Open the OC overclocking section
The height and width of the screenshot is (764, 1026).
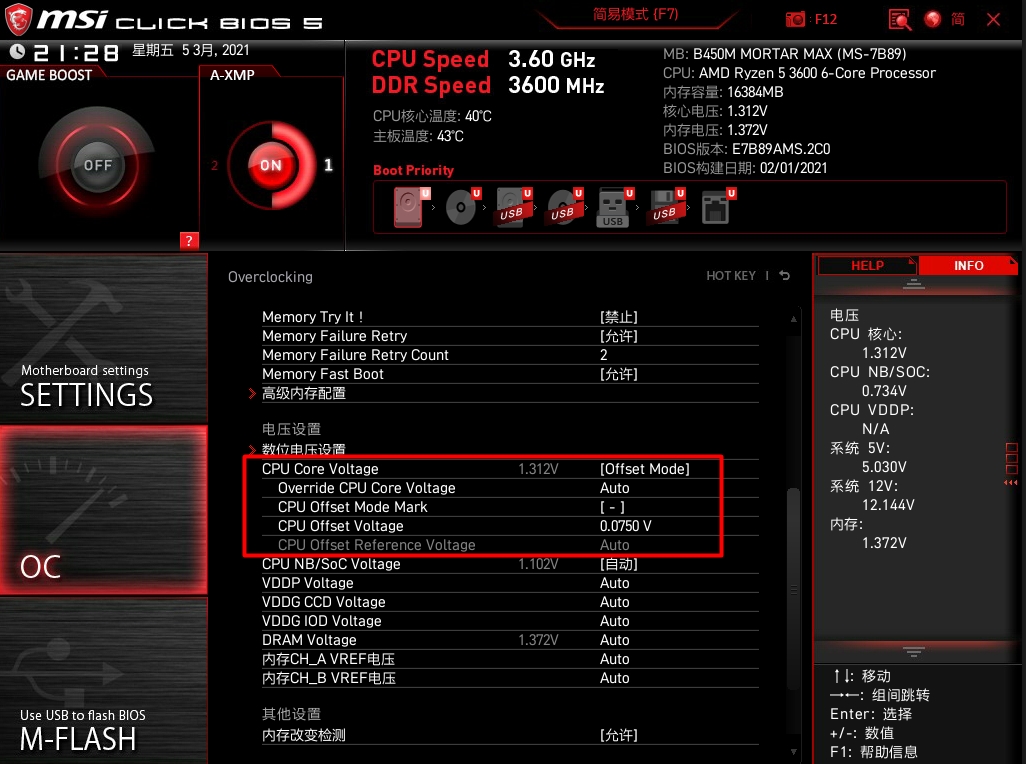pos(104,511)
